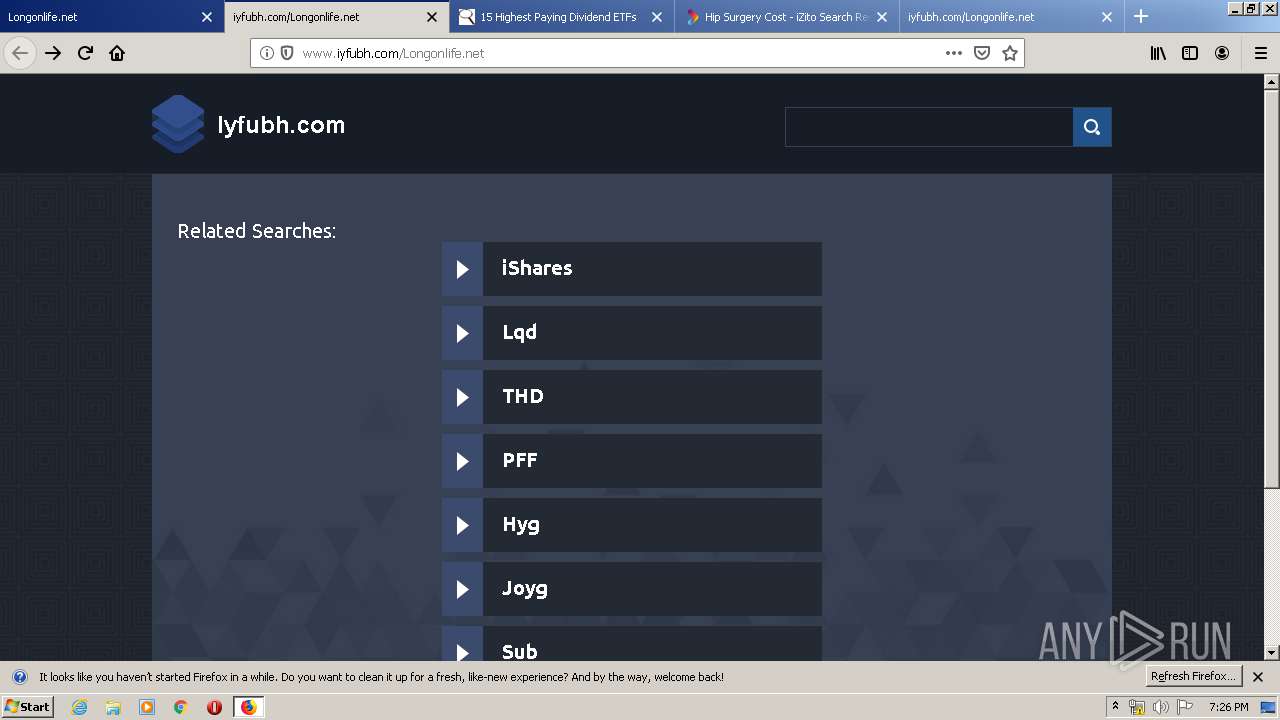Show site information icon in the address bar
Viewport: 1280px width, 720px height.
(x=267, y=53)
